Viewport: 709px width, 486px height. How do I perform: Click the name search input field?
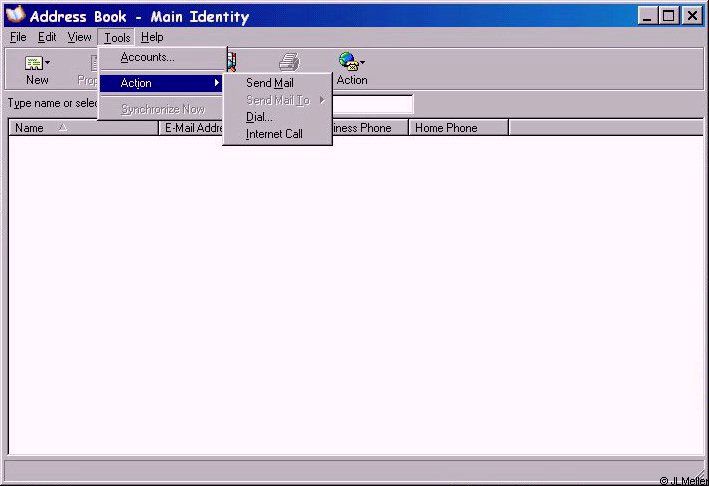coord(373,104)
